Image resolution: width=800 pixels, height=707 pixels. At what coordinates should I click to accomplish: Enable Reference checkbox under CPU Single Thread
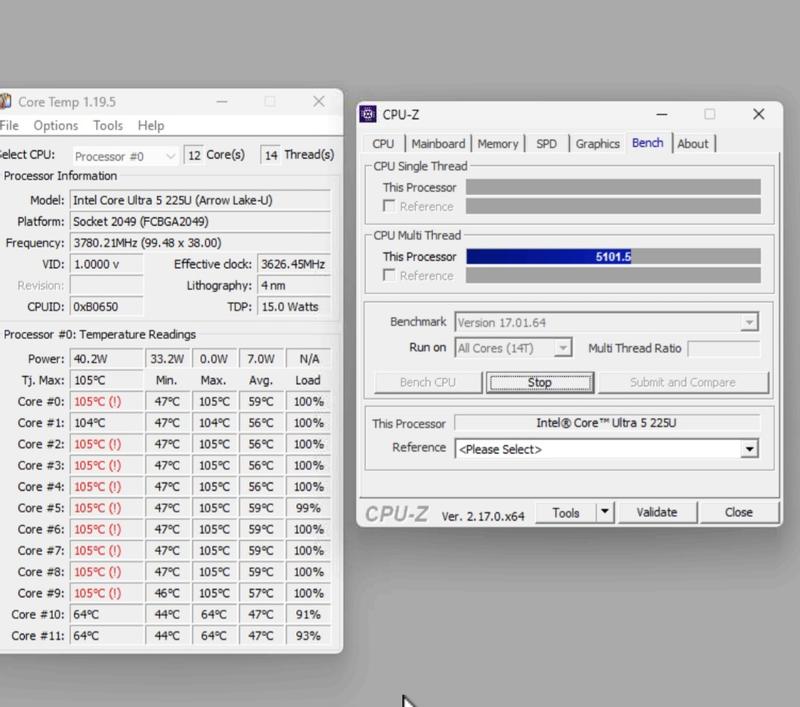tap(389, 206)
